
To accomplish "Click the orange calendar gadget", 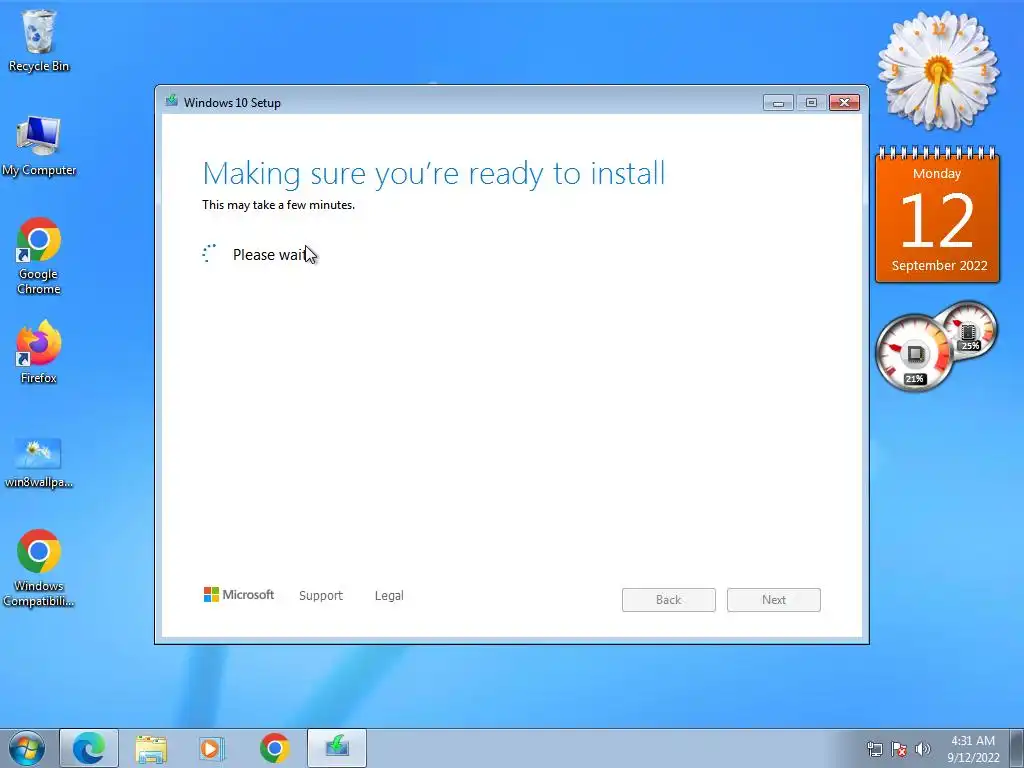I will (937, 216).
